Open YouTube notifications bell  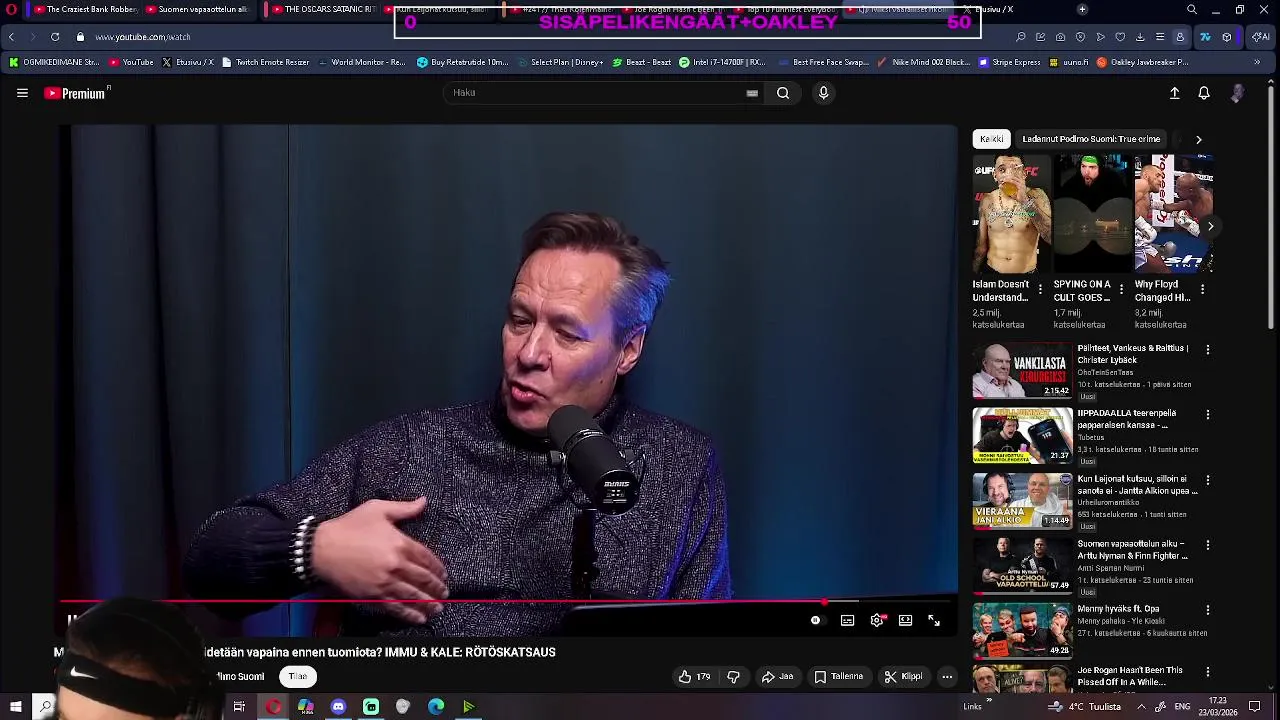(x=1204, y=93)
